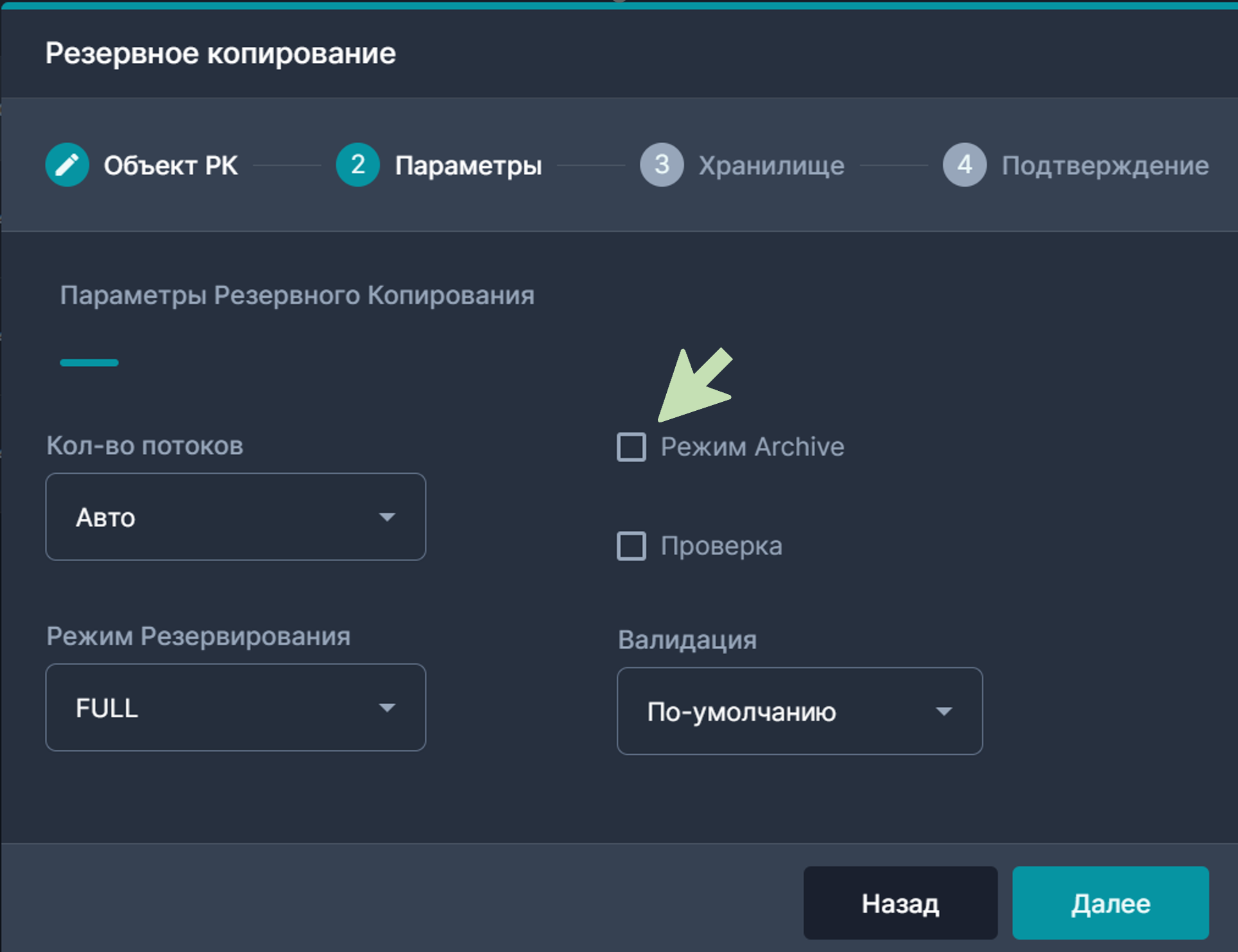This screenshot has width=1238, height=952.
Task: Open the Кол-во потоков dropdown showing Авто
Action: pyautogui.click(x=235, y=517)
